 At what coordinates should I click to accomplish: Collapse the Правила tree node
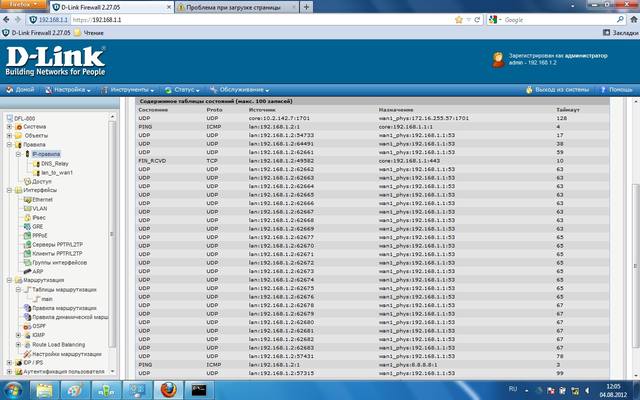(x=9, y=144)
